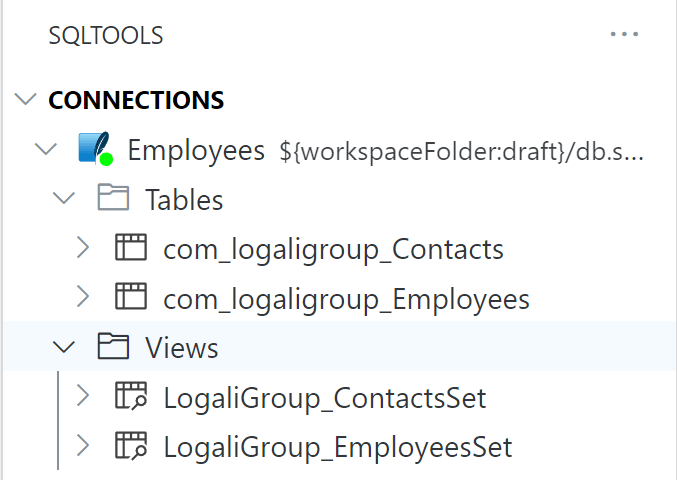The image size is (677, 480).
Task: Expand the LogaliGroup_ContactsSet view chevron
Action: [x=82, y=396]
